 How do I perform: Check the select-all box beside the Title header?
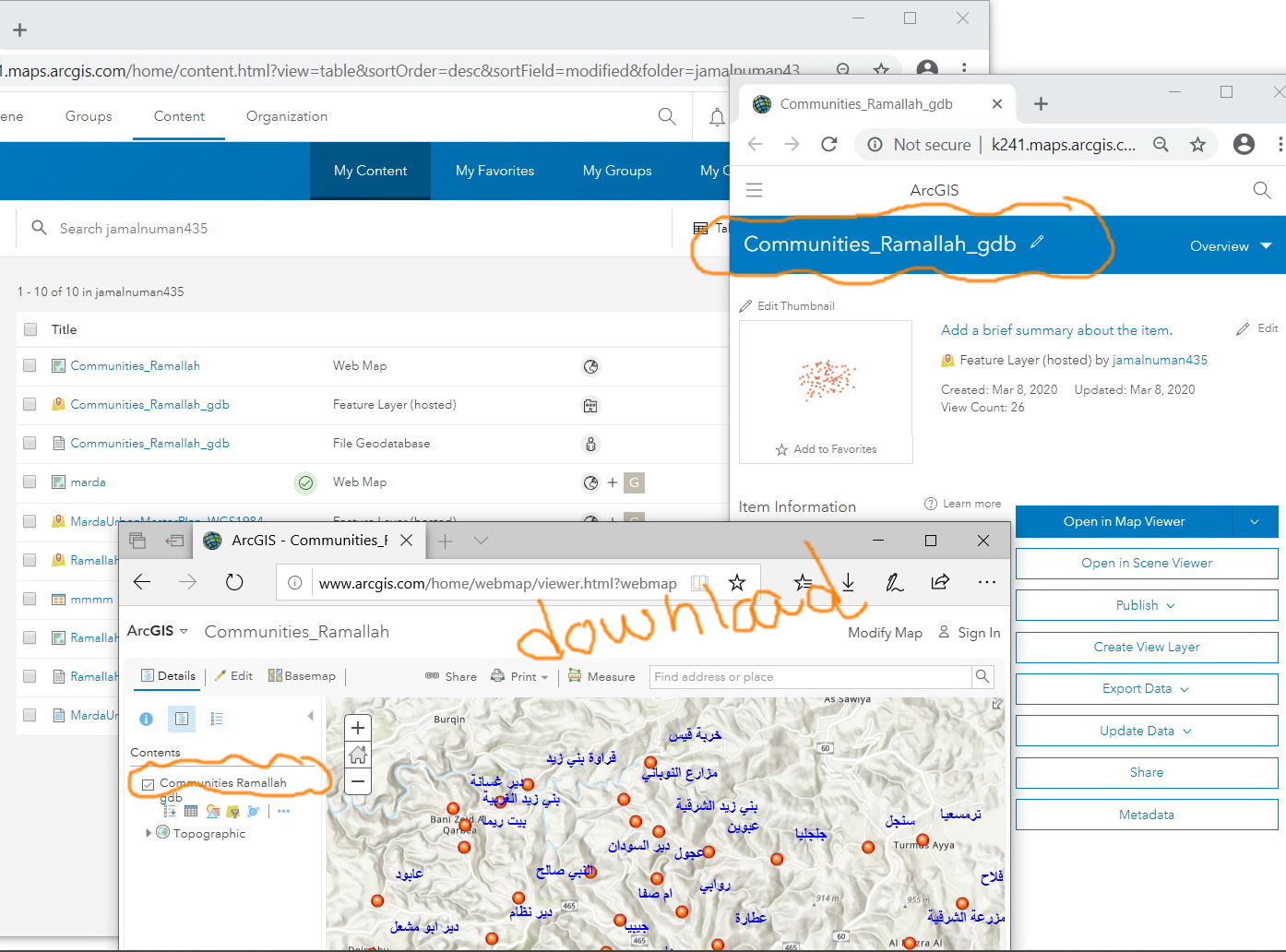pyautogui.click(x=30, y=329)
